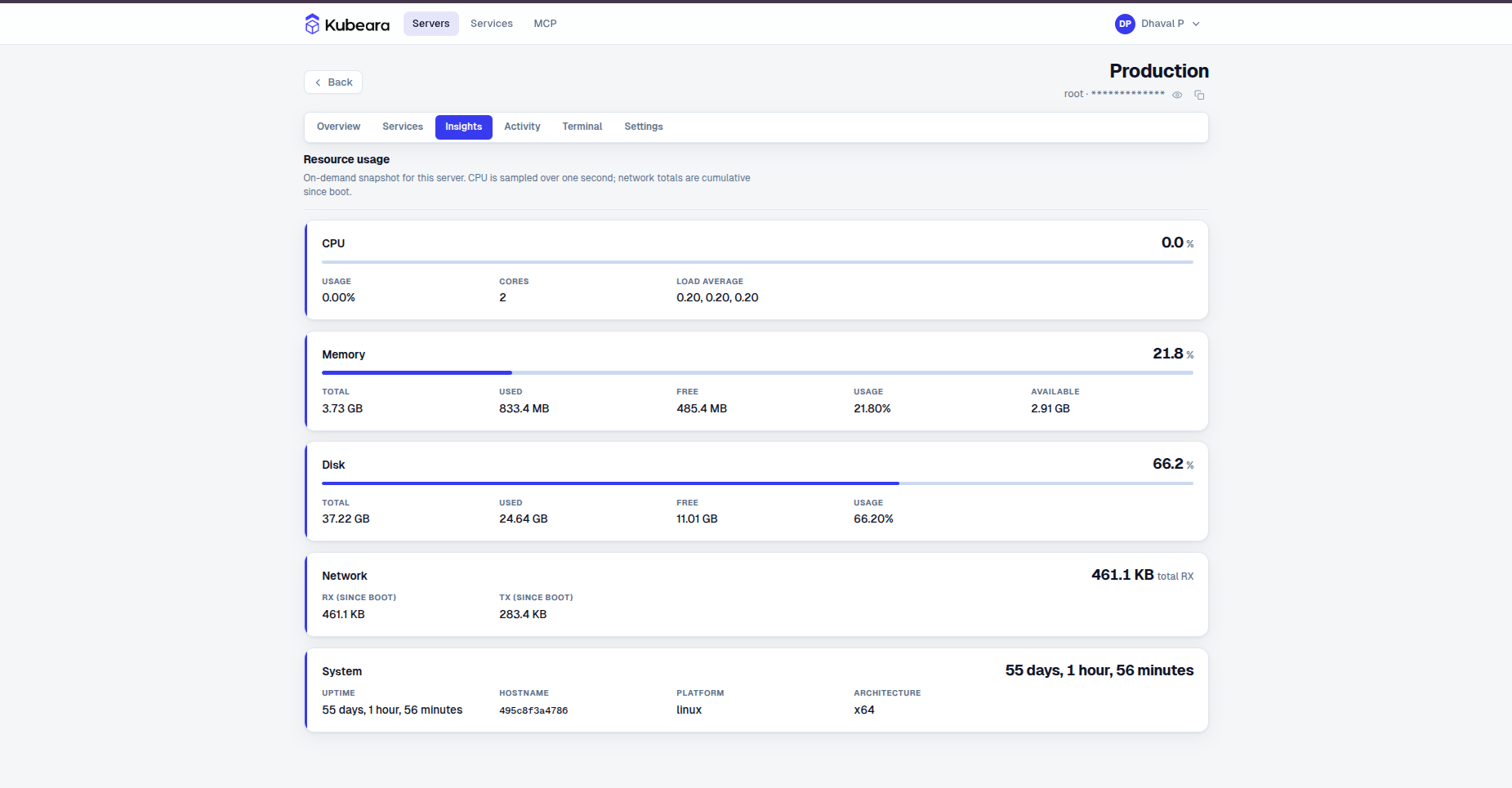Open the Activity tab
Screen dimensions: 1512x788
tap(522, 127)
